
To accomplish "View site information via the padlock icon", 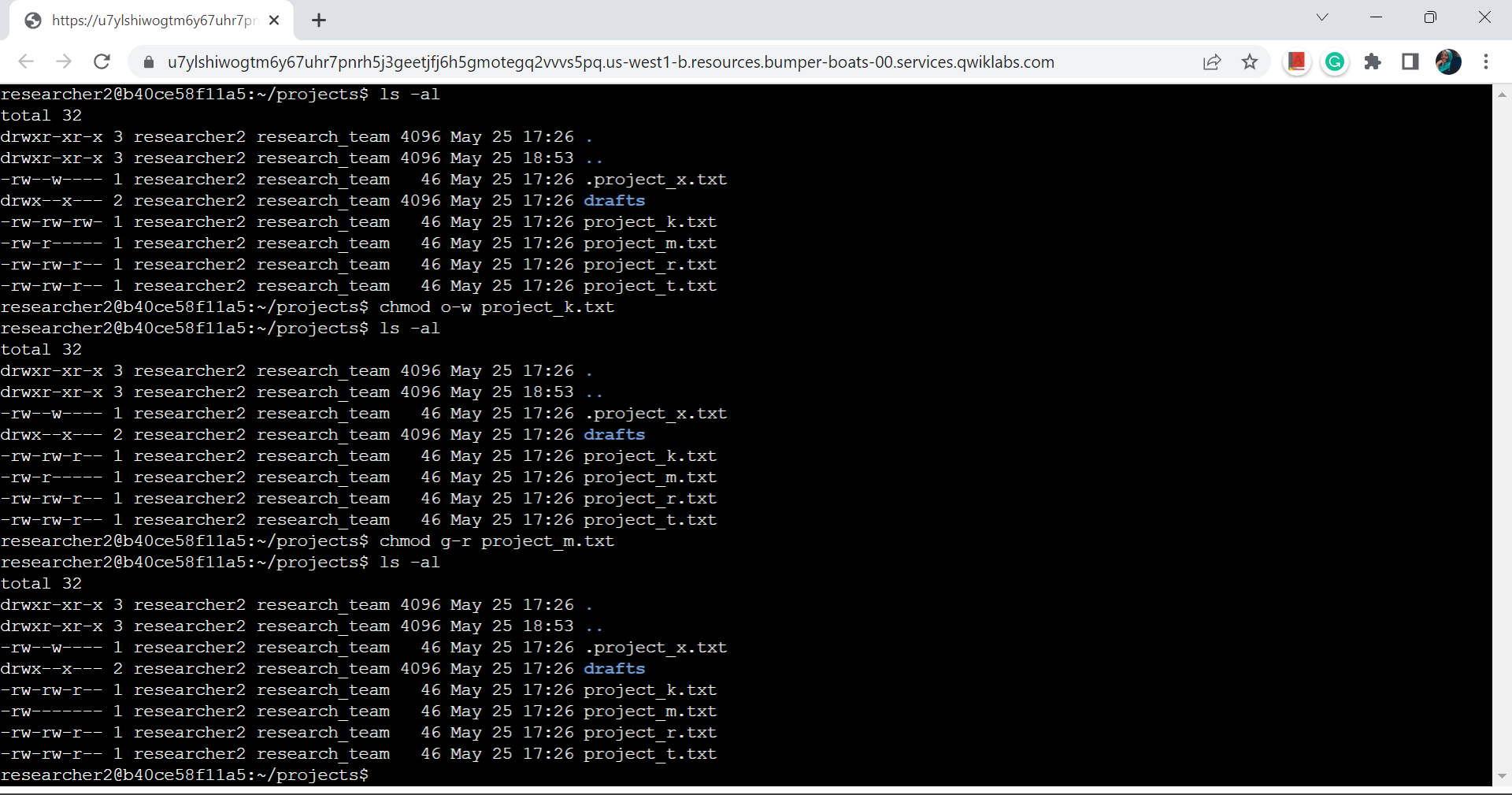I will click(148, 62).
